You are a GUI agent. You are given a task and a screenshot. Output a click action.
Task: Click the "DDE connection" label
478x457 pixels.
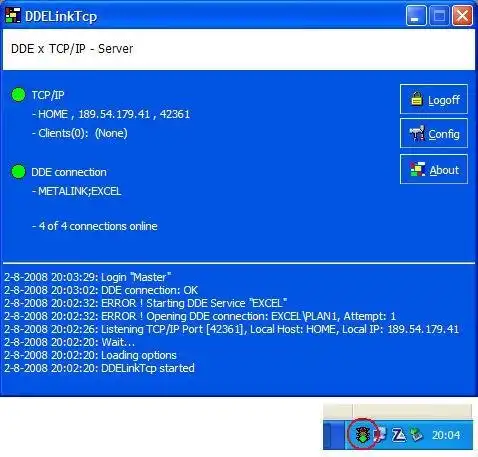[x=69, y=172]
